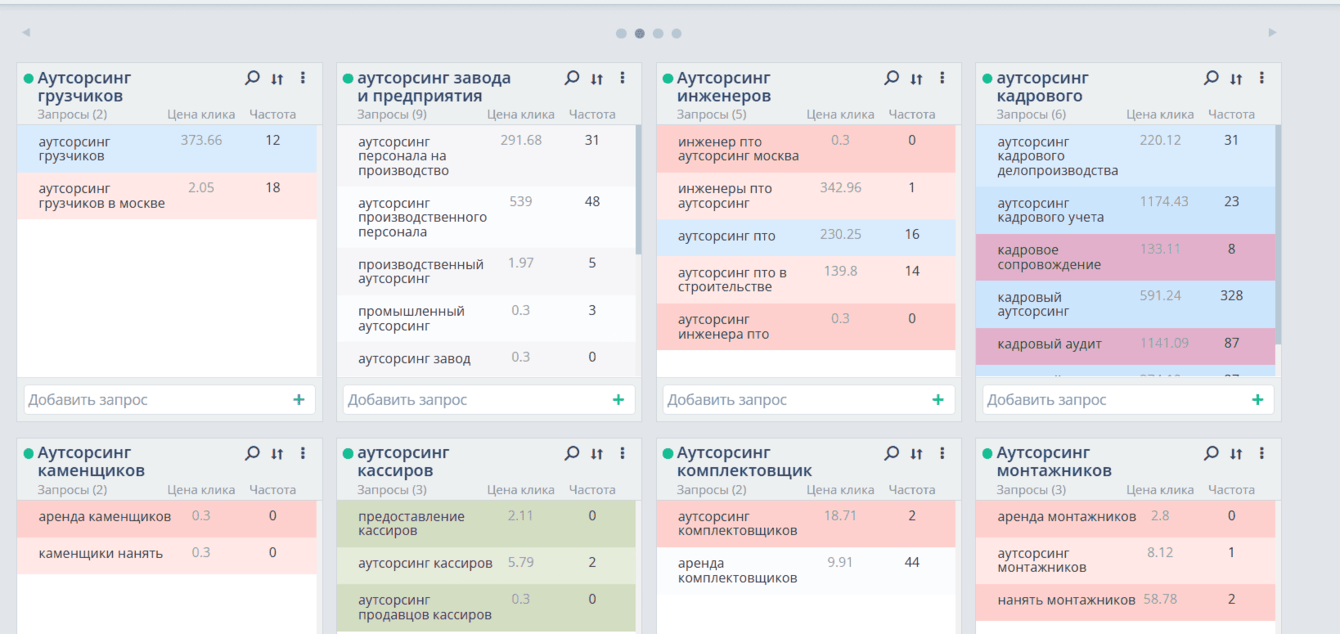
Task: Sort queries in Аутсорсинг комплектовщик group
Action: 917,454
